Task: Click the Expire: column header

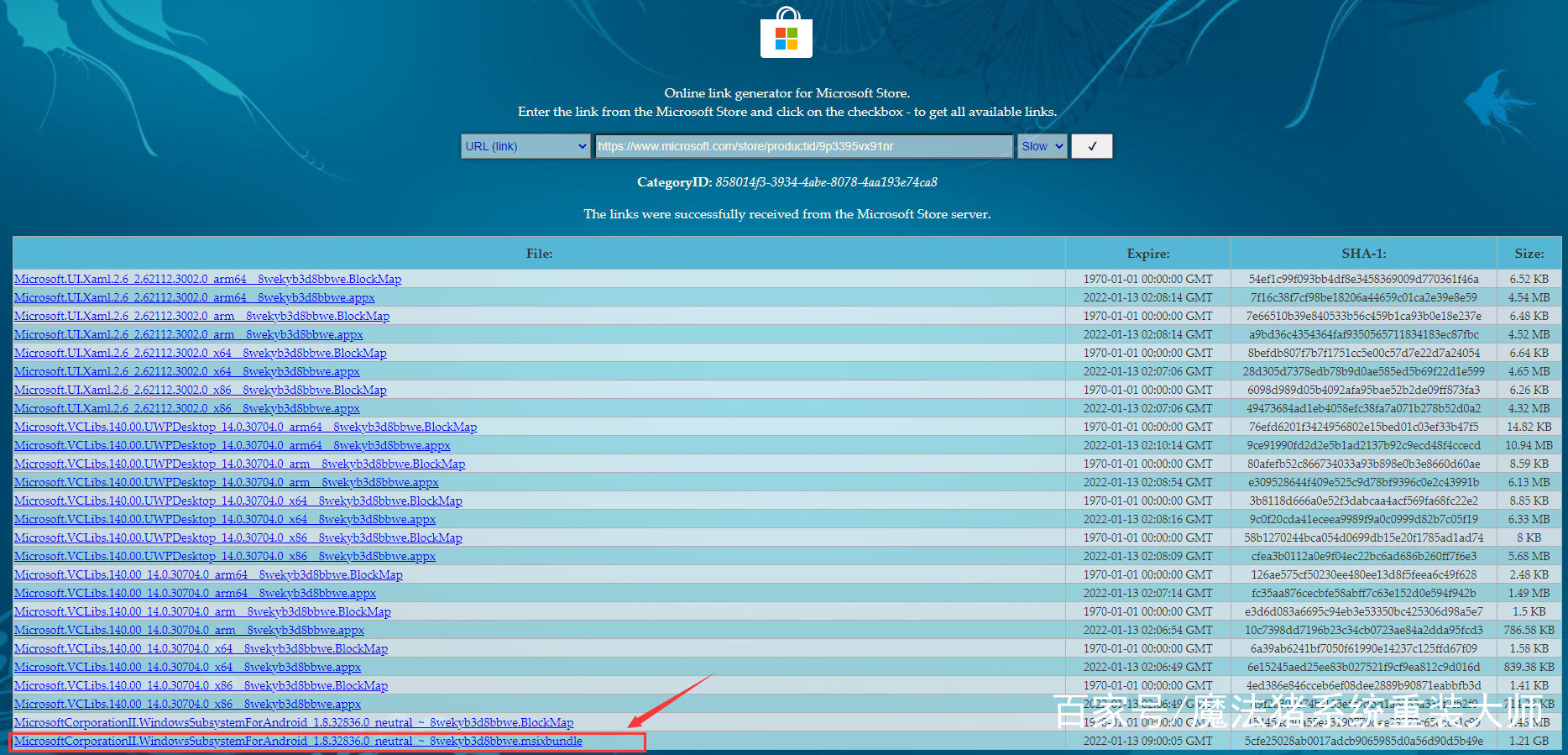Action: (x=1147, y=253)
